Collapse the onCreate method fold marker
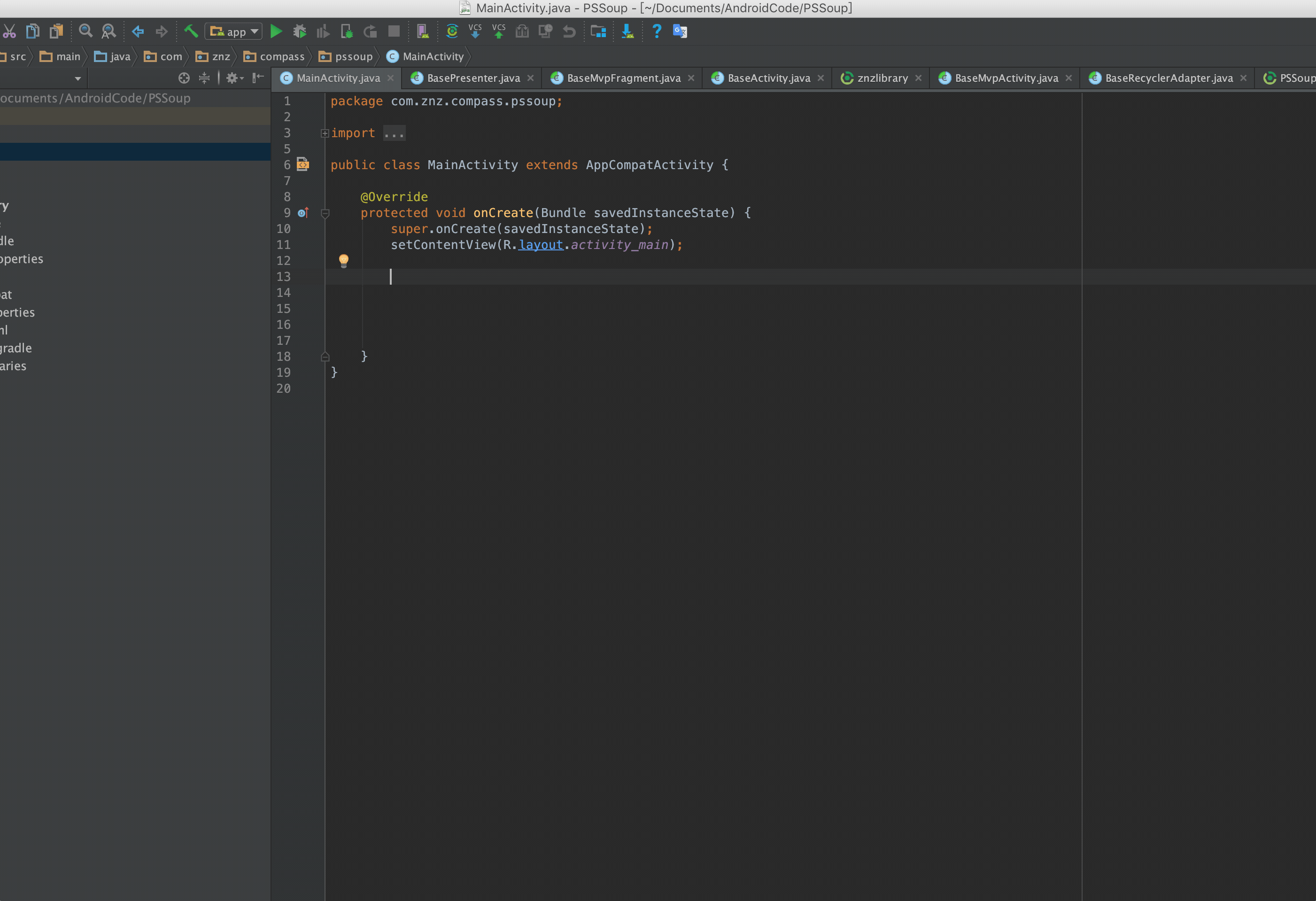Viewport: 1316px width, 901px height. (325, 213)
